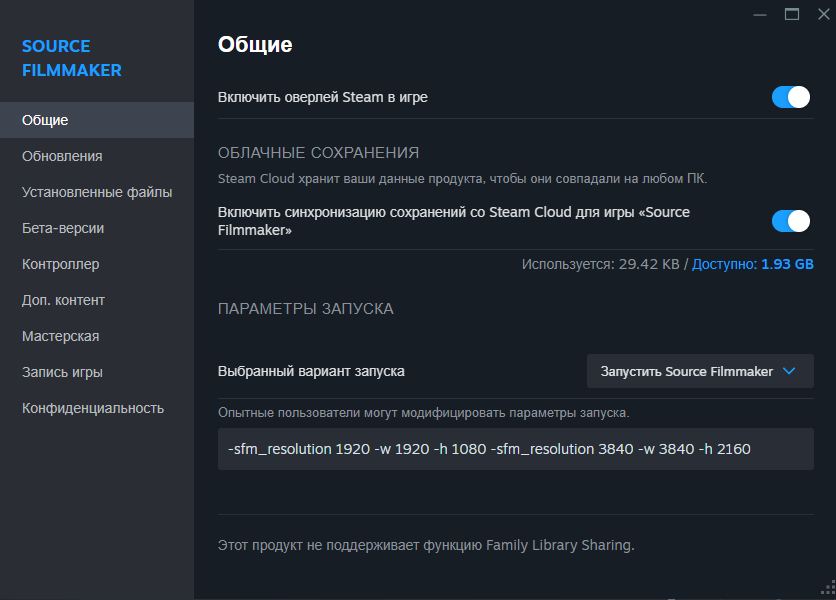Click the Используется: 29.42 KB text
This screenshot has height=600, width=836.
[600, 264]
